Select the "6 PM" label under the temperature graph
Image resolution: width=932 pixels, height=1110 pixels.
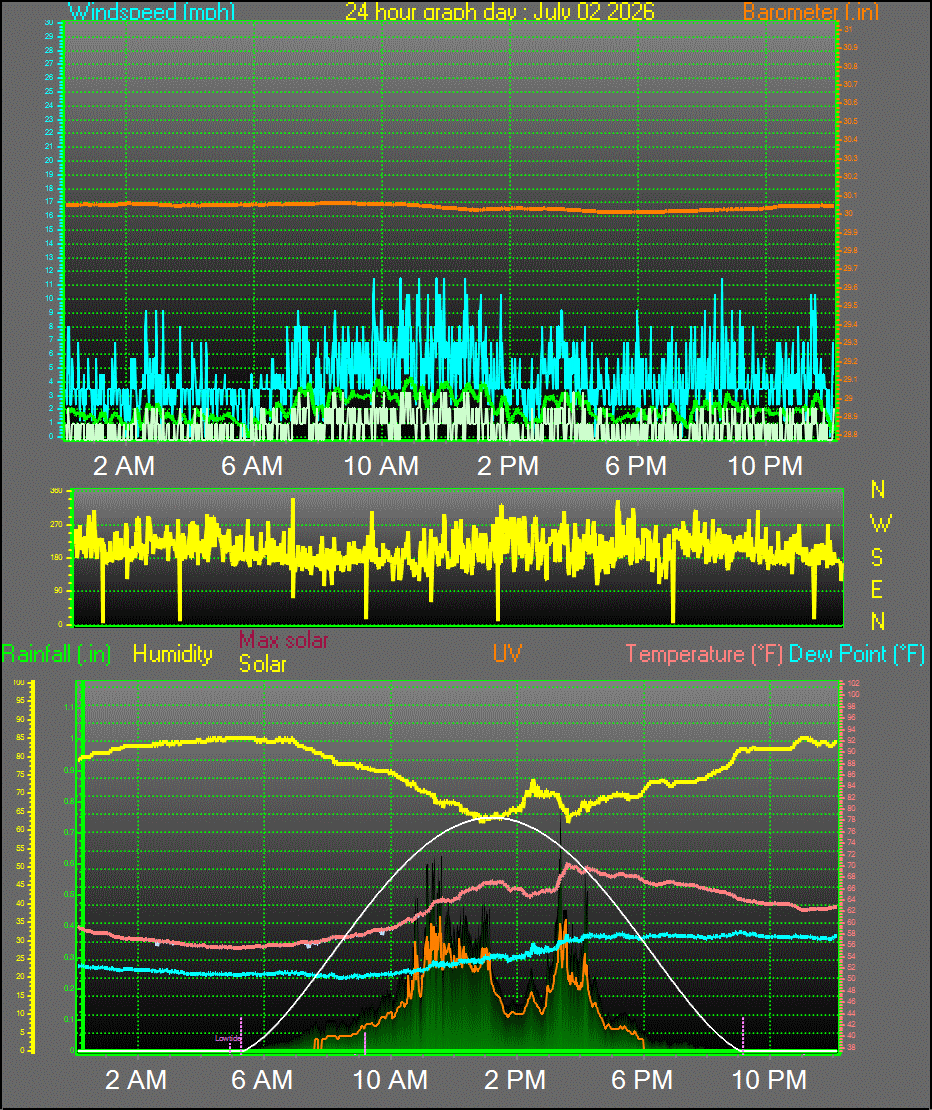[x=642, y=1080]
